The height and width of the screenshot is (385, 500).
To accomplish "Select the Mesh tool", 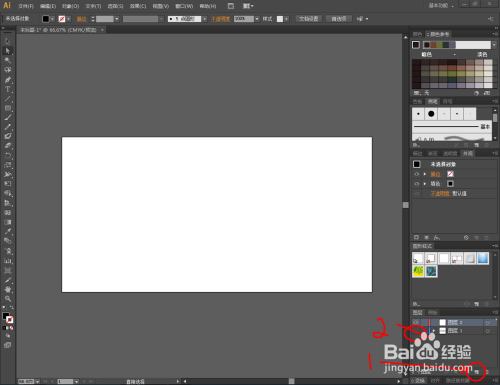I will [7, 213].
